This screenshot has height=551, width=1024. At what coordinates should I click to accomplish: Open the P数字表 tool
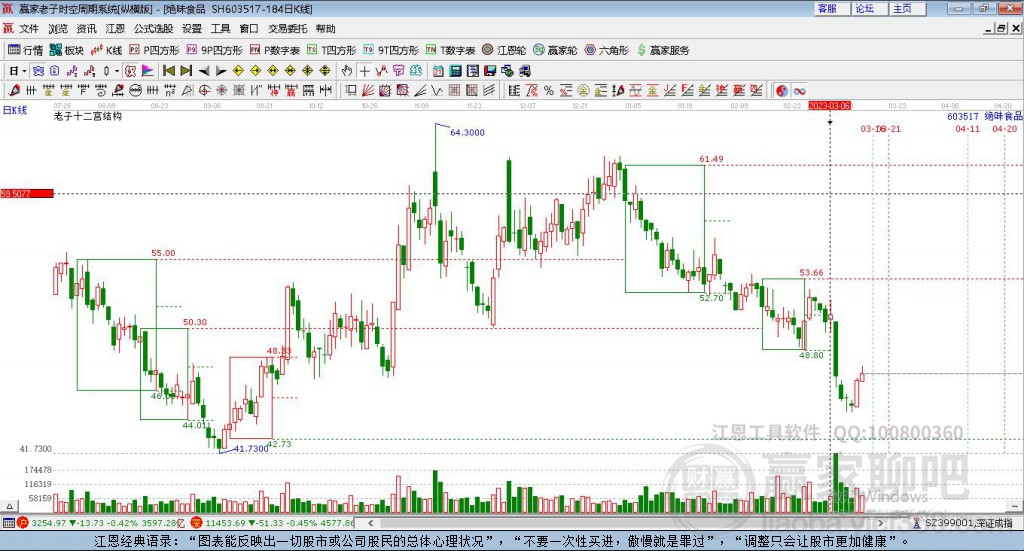[x=275, y=50]
